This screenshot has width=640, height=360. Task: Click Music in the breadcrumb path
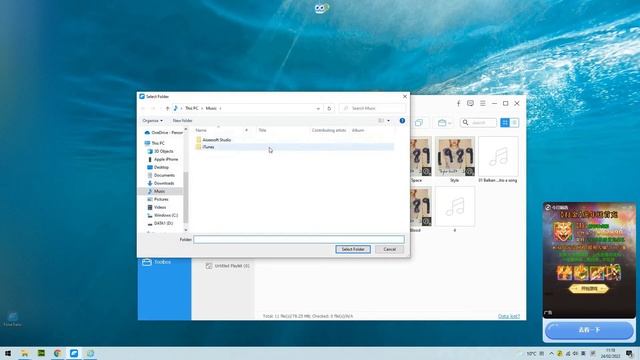coord(211,108)
